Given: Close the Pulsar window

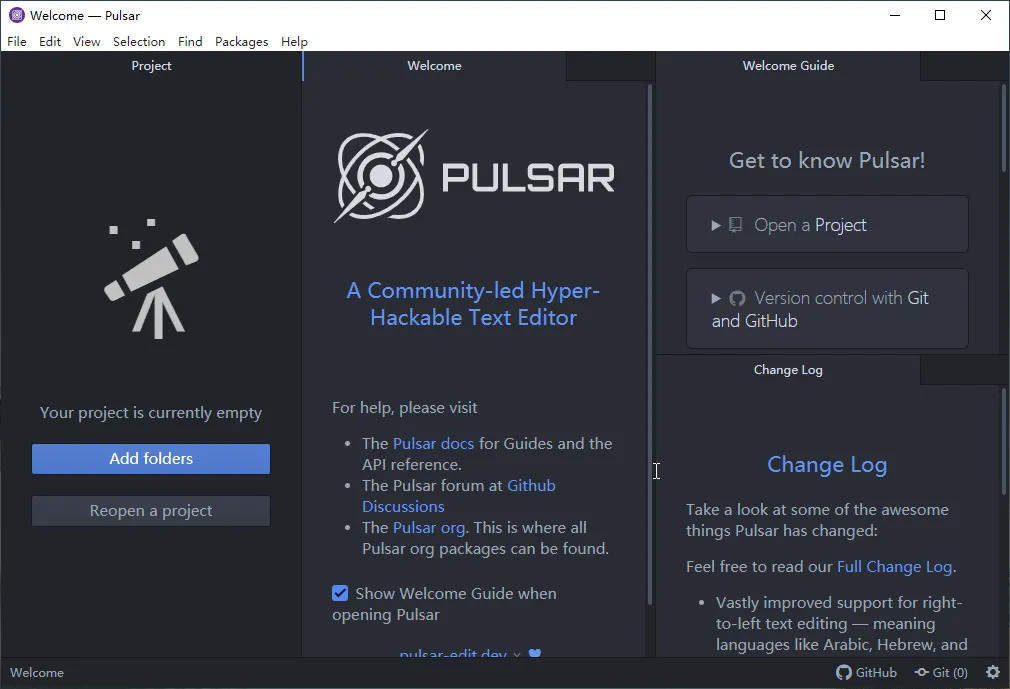Looking at the screenshot, I should pos(986,15).
